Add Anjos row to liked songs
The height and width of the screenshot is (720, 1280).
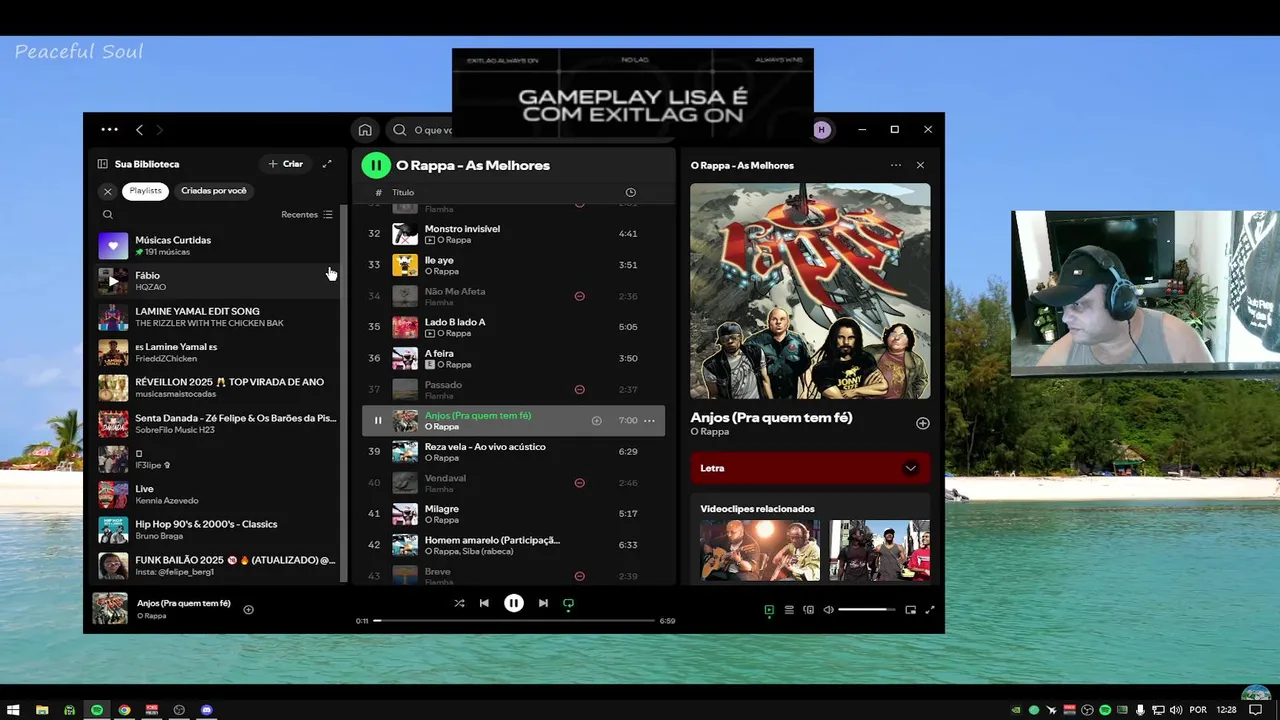pyautogui.click(x=596, y=421)
